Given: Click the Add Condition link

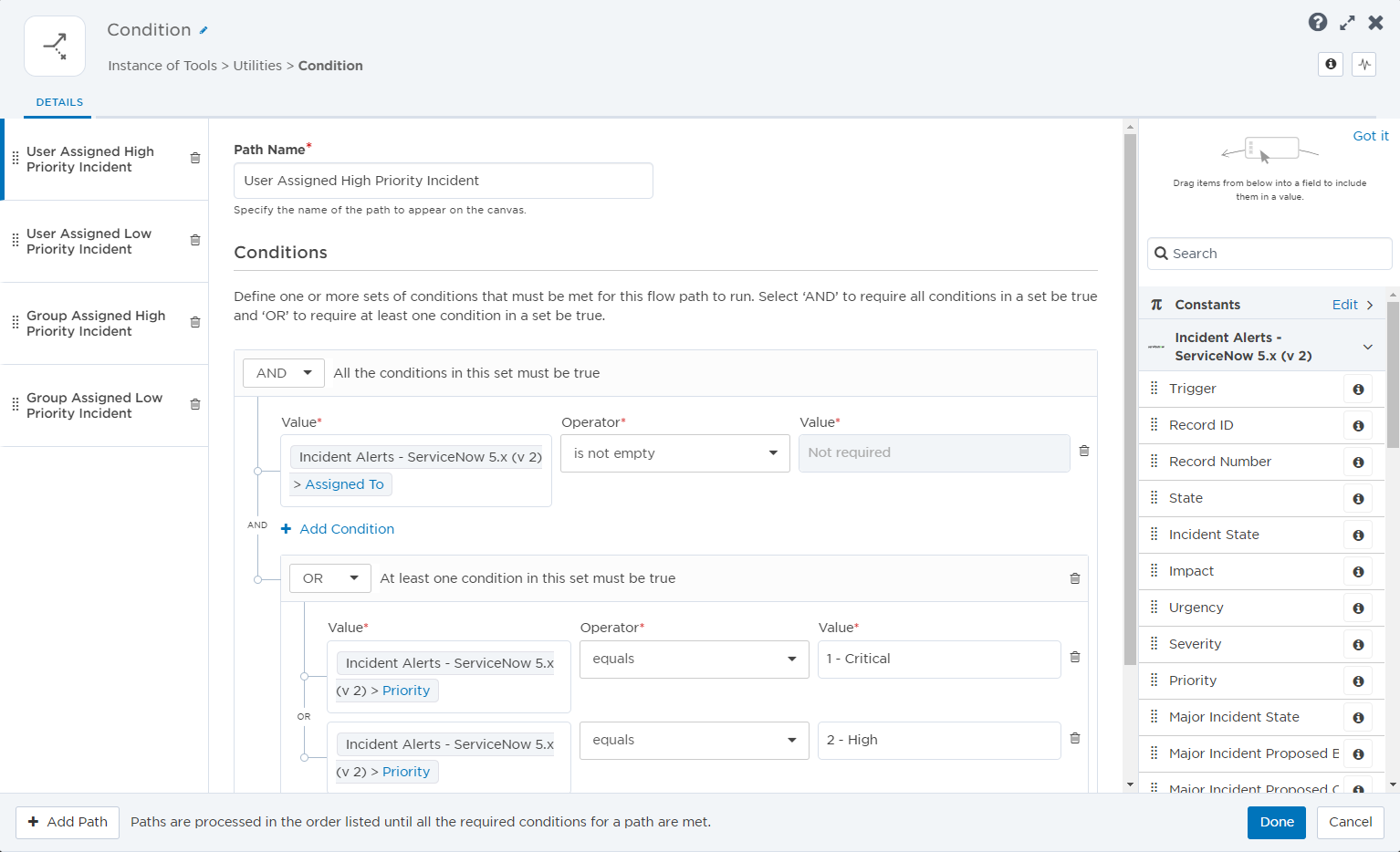Looking at the screenshot, I should coord(347,529).
